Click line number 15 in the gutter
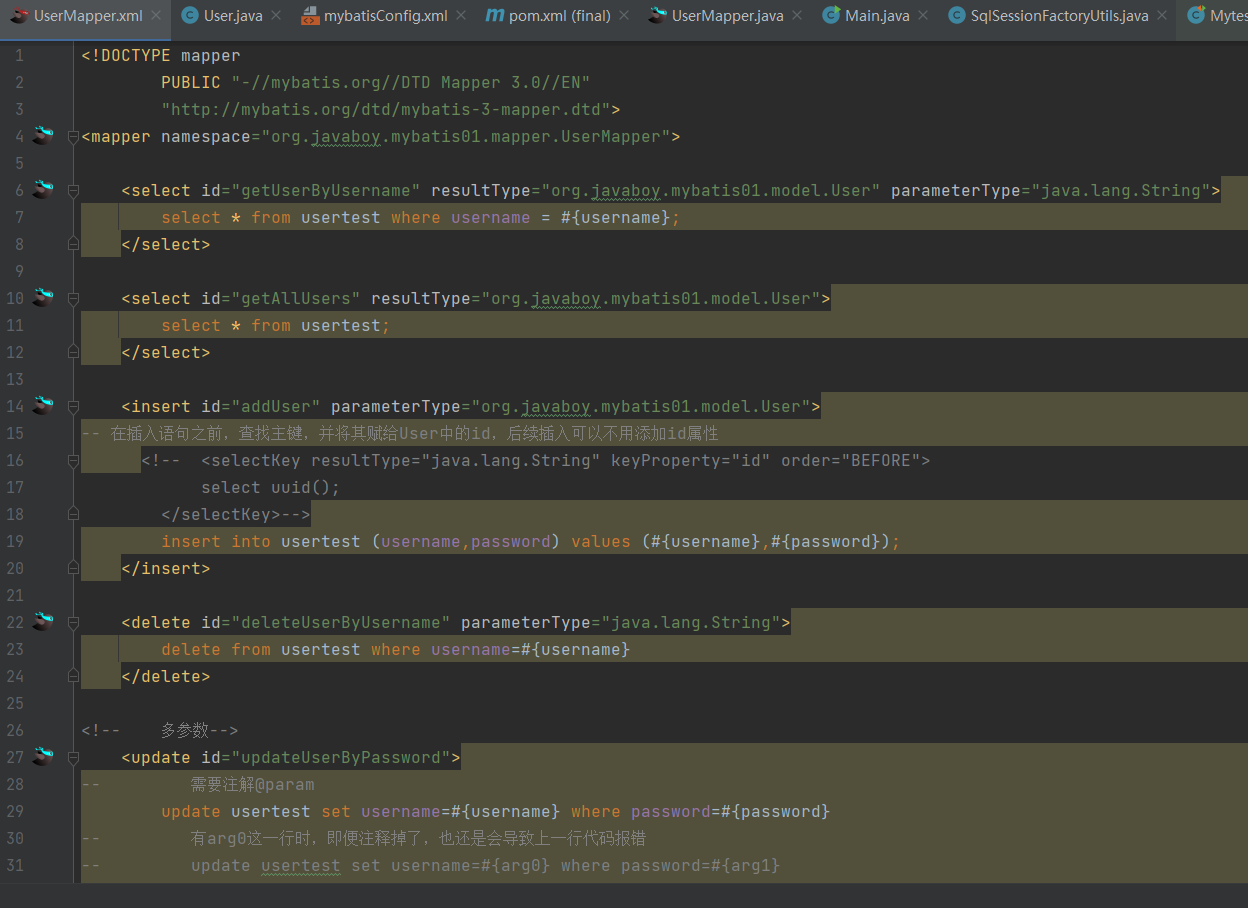 (14, 433)
